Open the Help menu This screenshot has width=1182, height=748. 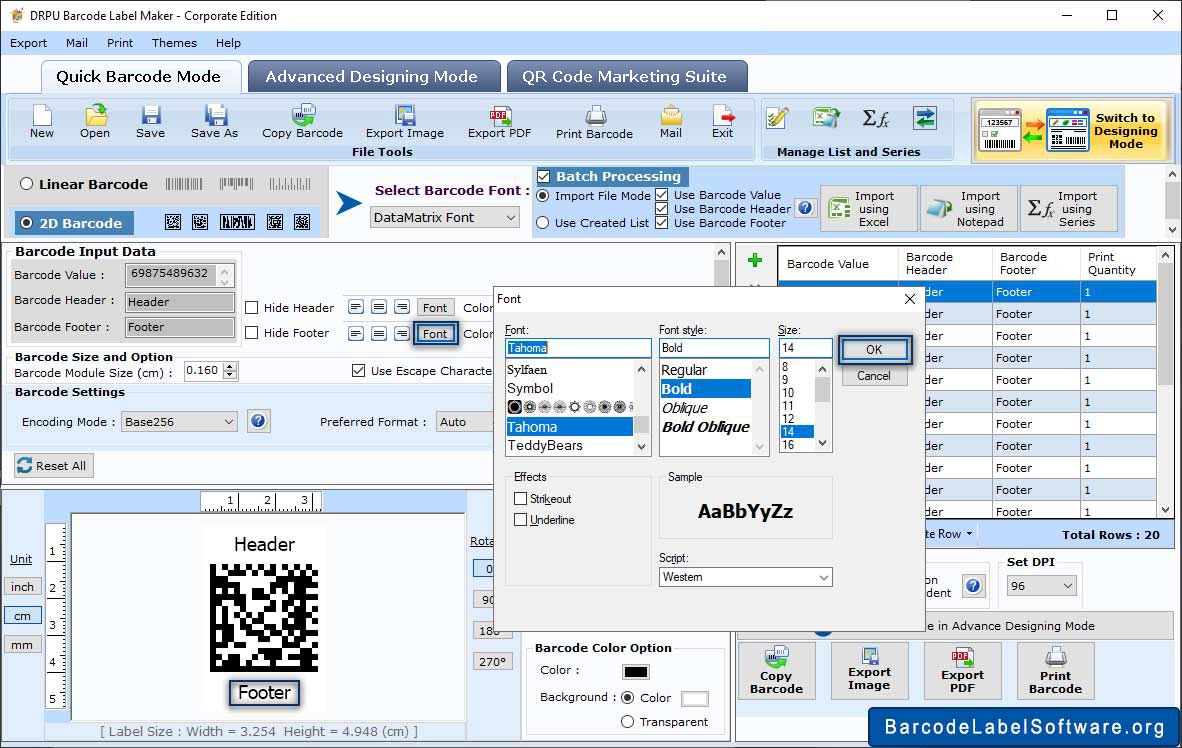click(x=228, y=43)
